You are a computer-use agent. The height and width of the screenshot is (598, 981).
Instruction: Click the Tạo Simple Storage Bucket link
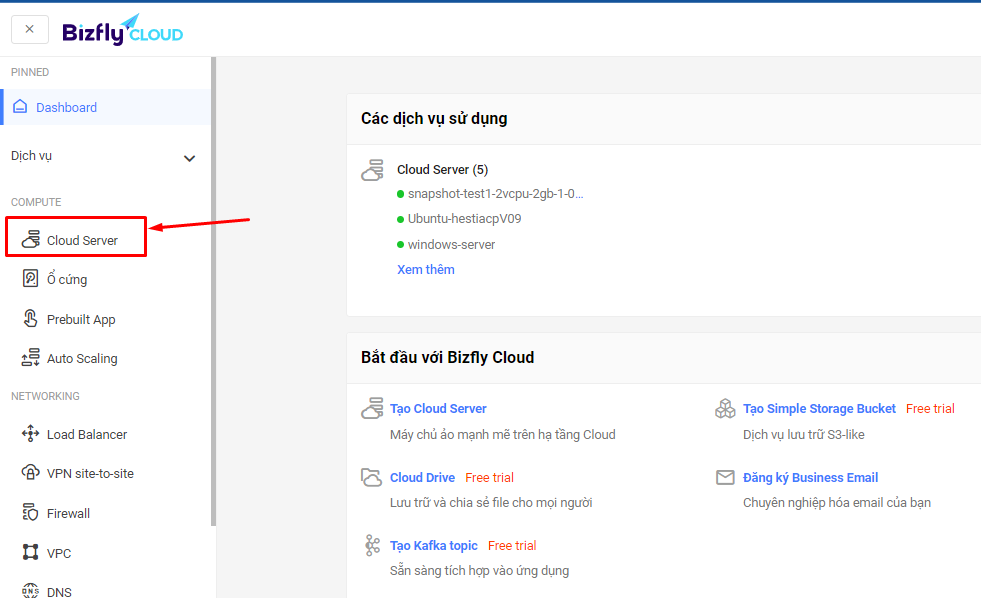coord(819,408)
